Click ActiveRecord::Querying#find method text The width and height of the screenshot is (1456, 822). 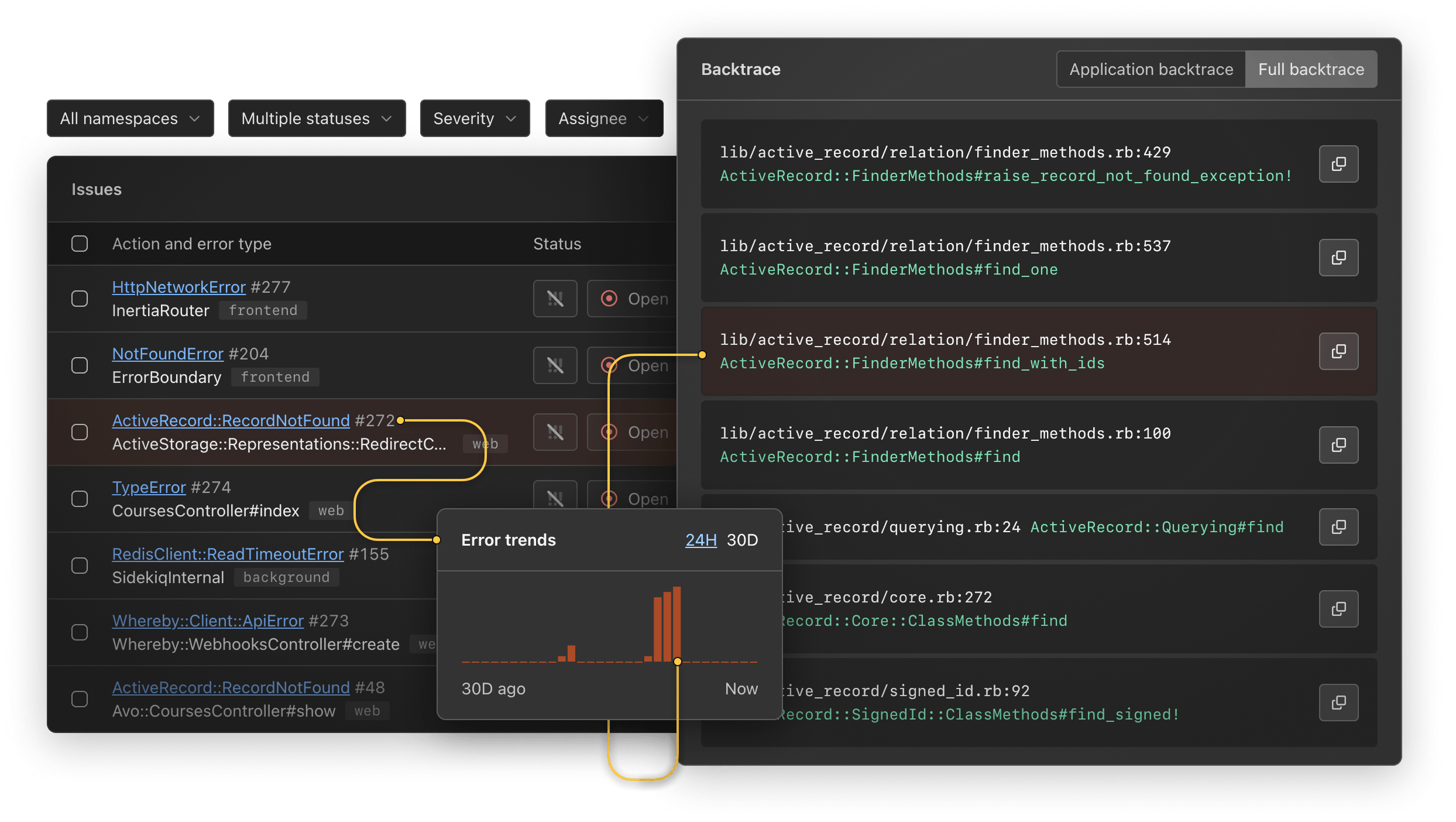click(1157, 527)
